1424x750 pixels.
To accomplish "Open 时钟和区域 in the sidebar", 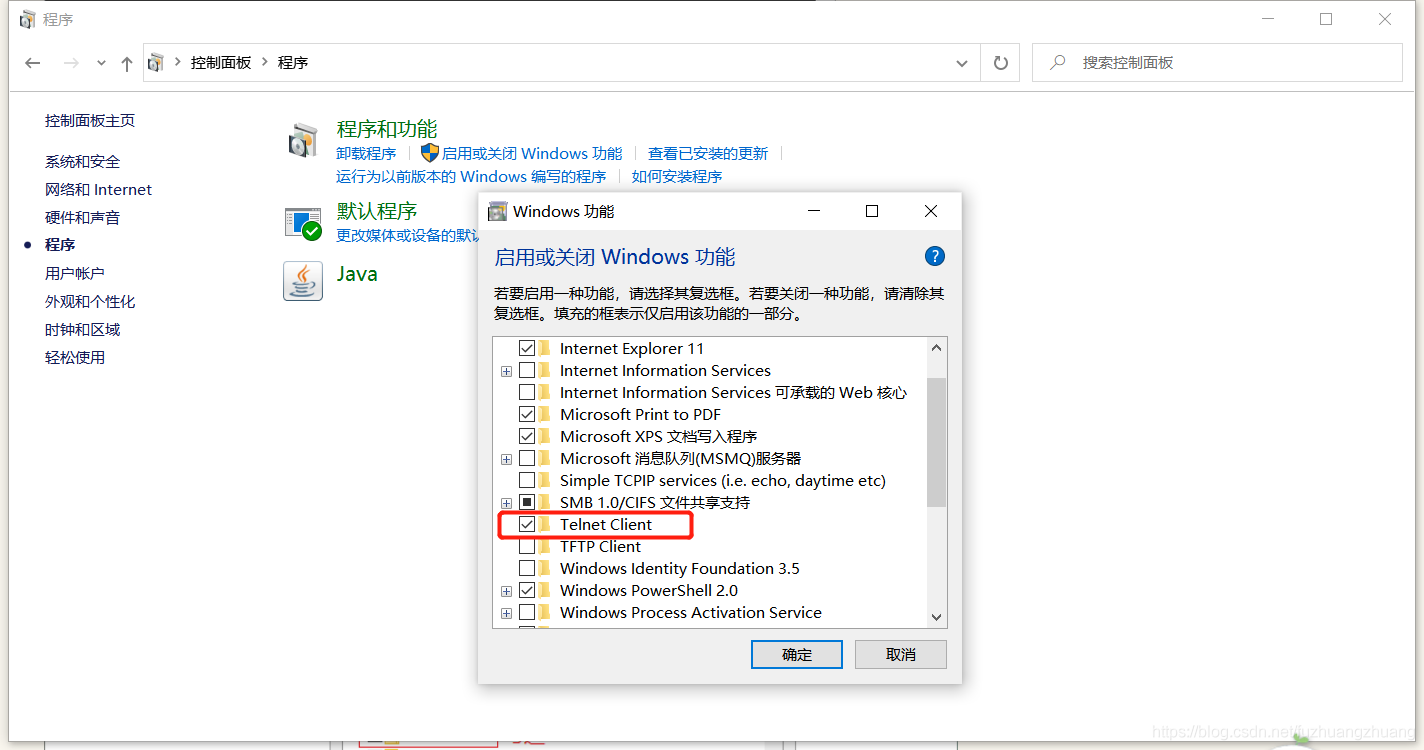I will click(x=82, y=330).
